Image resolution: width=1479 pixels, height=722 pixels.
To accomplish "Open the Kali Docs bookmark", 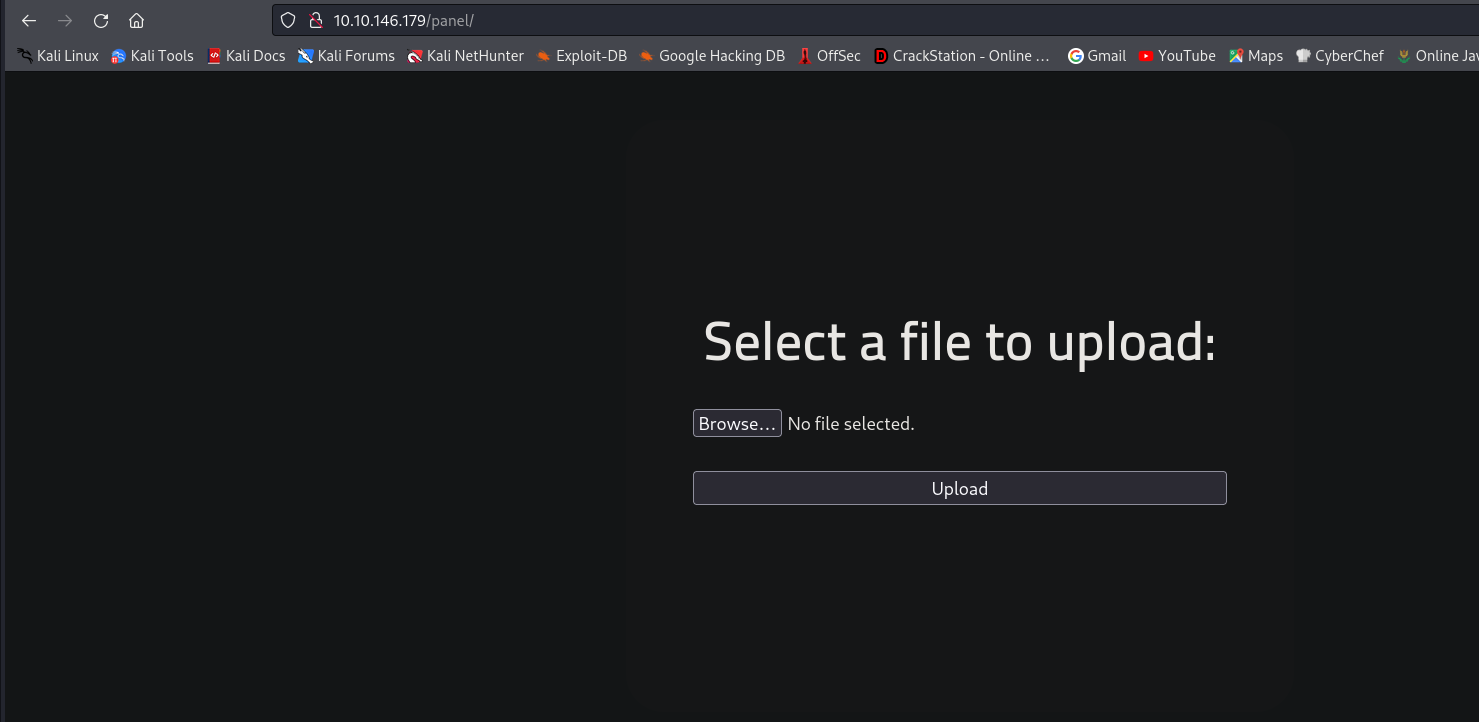I will point(246,56).
